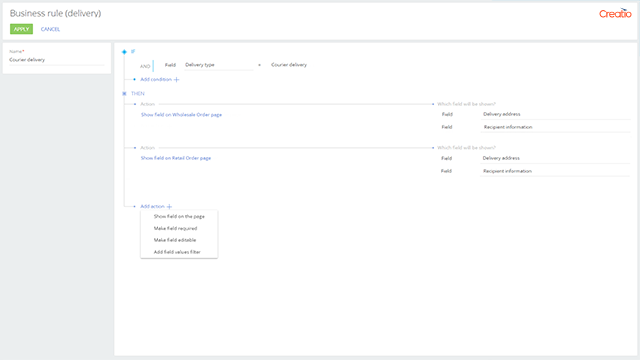Choose Add field values filter option
Viewport: 640px width, 360px height.
click(x=179, y=252)
